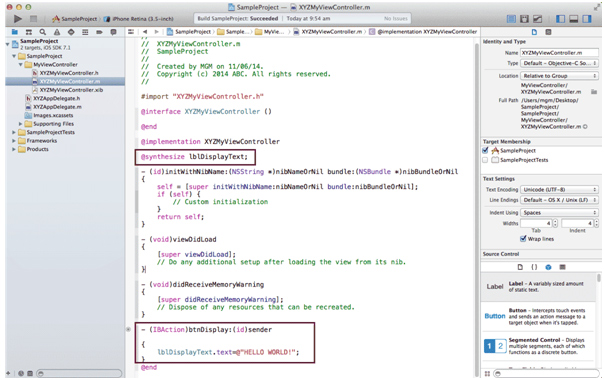Screen dimensions: 604x380
Task: Collapse the SampleProject group folder
Action: click(14, 56)
